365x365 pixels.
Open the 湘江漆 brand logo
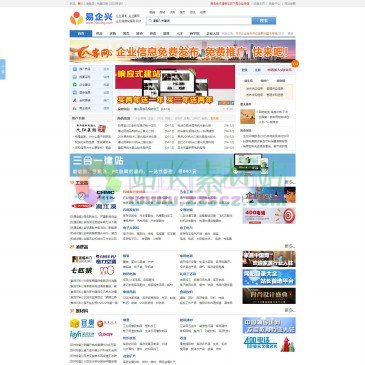tap(106, 206)
